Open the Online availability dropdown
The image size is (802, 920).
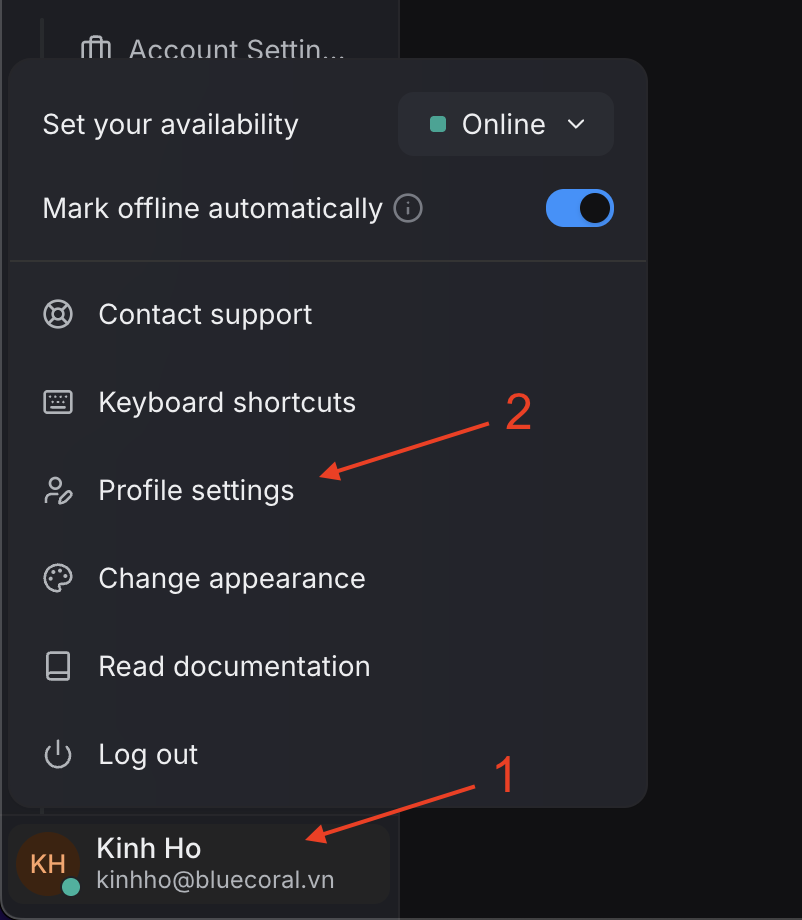coord(506,124)
